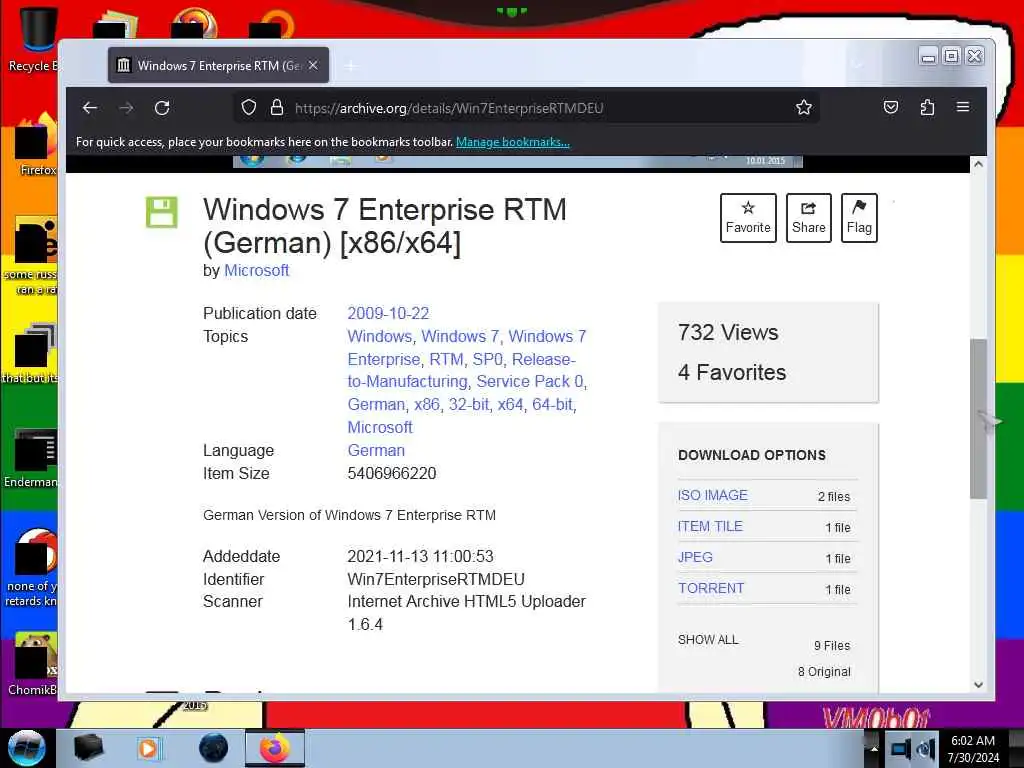This screenshot has width=1024, height=768.
Task: Select the Addeddate value 2021-11-13 11:00:53
Action: 420,556
